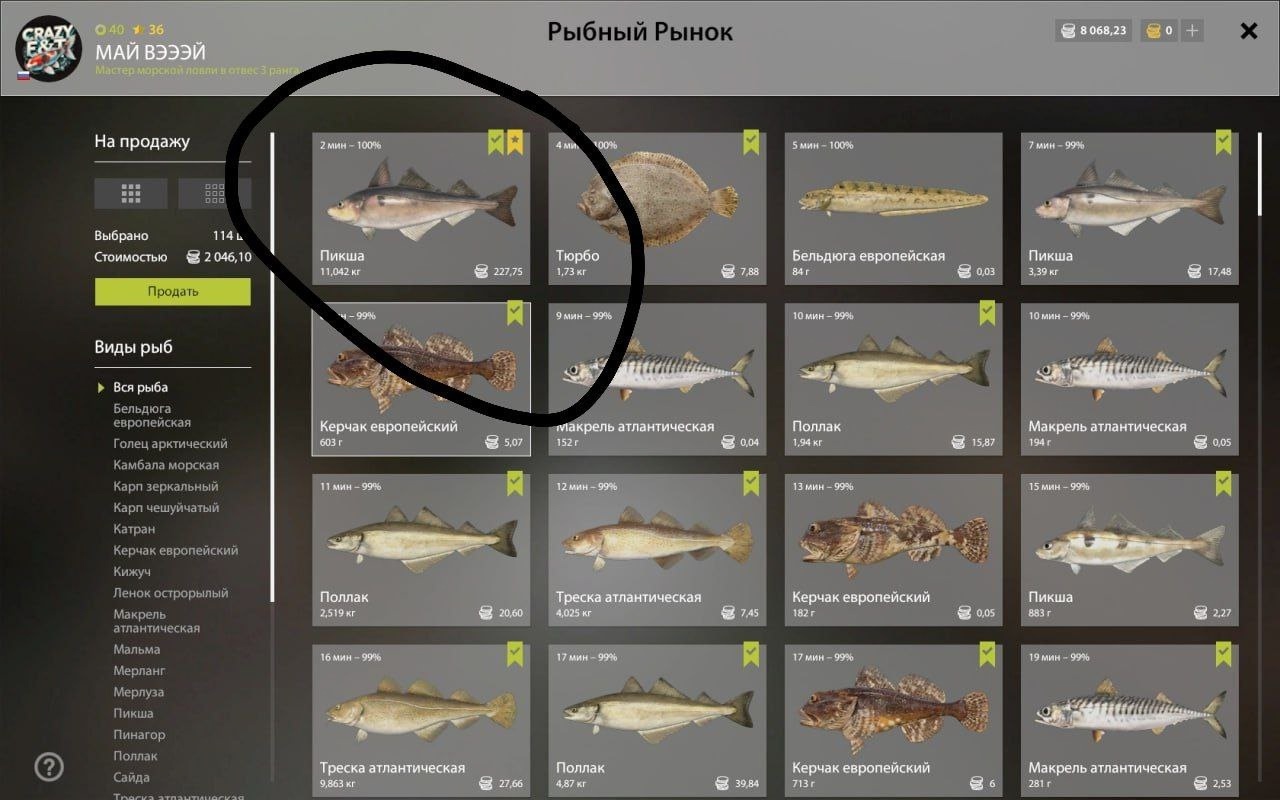The height and width of the screenshot is (800, 1280).
Task: Filter list by Катран
Action: point(134,529)
